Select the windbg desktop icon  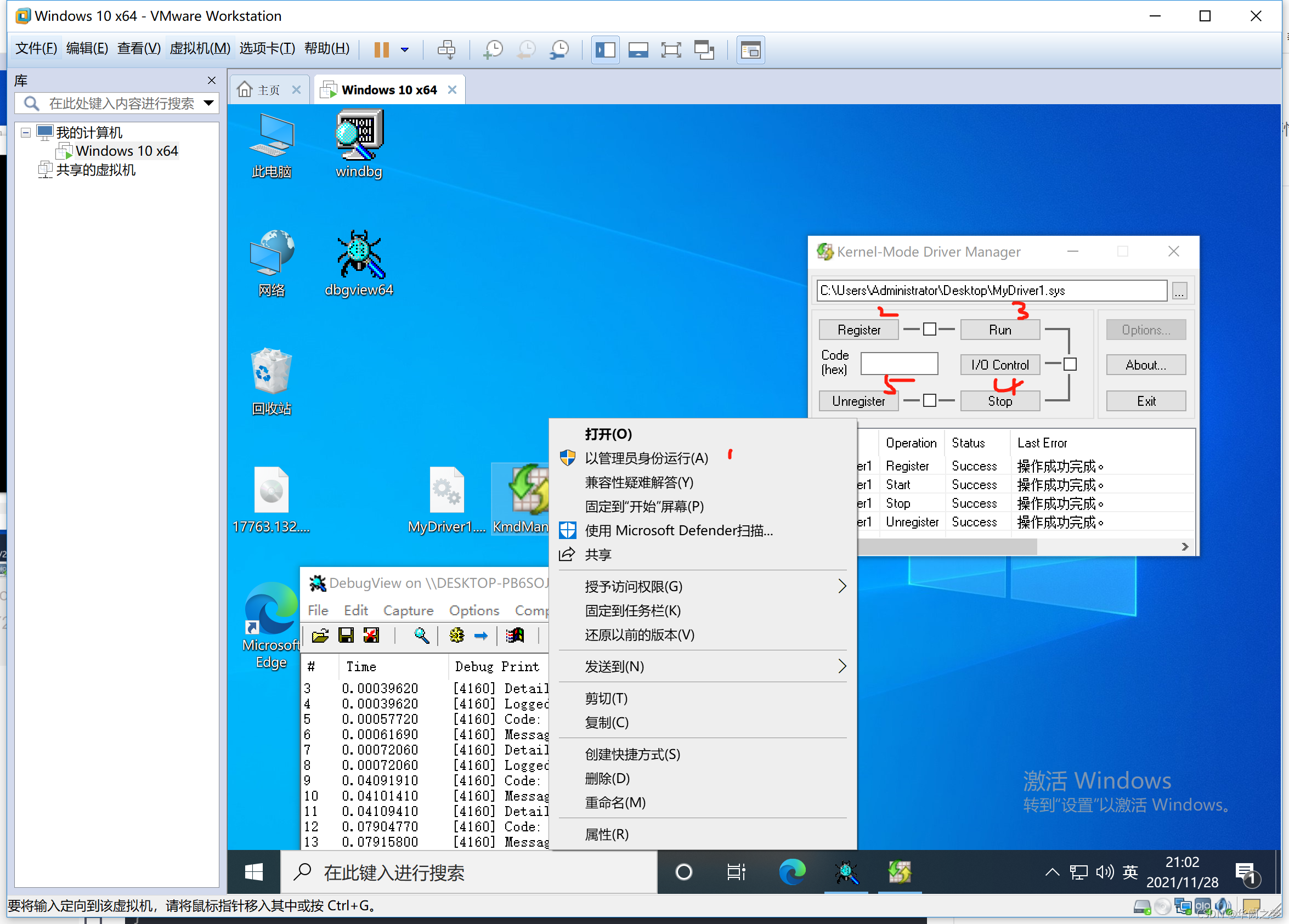(x=359, y=144)
